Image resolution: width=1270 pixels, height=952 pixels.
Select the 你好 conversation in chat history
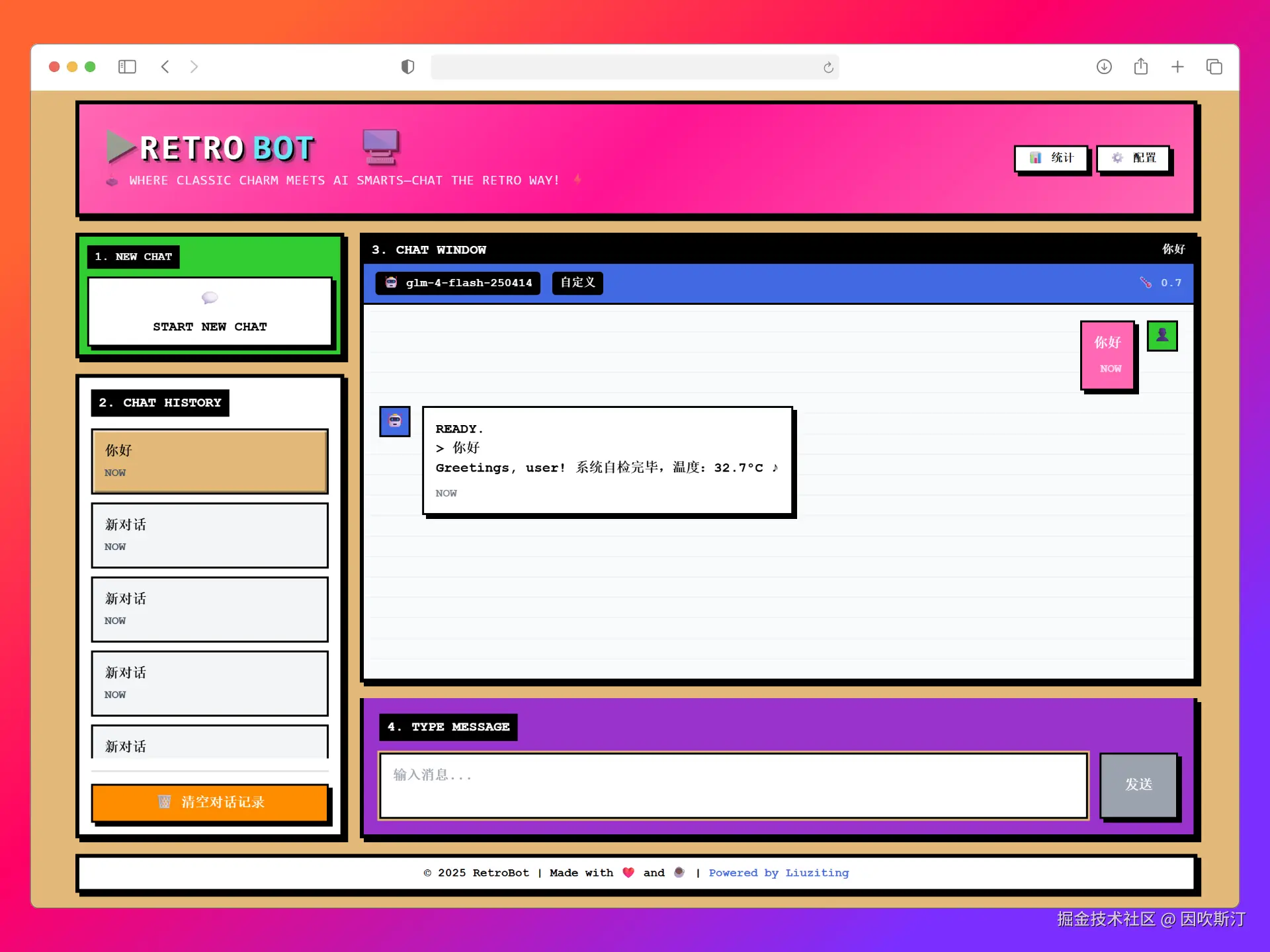[x=210, y=461]
